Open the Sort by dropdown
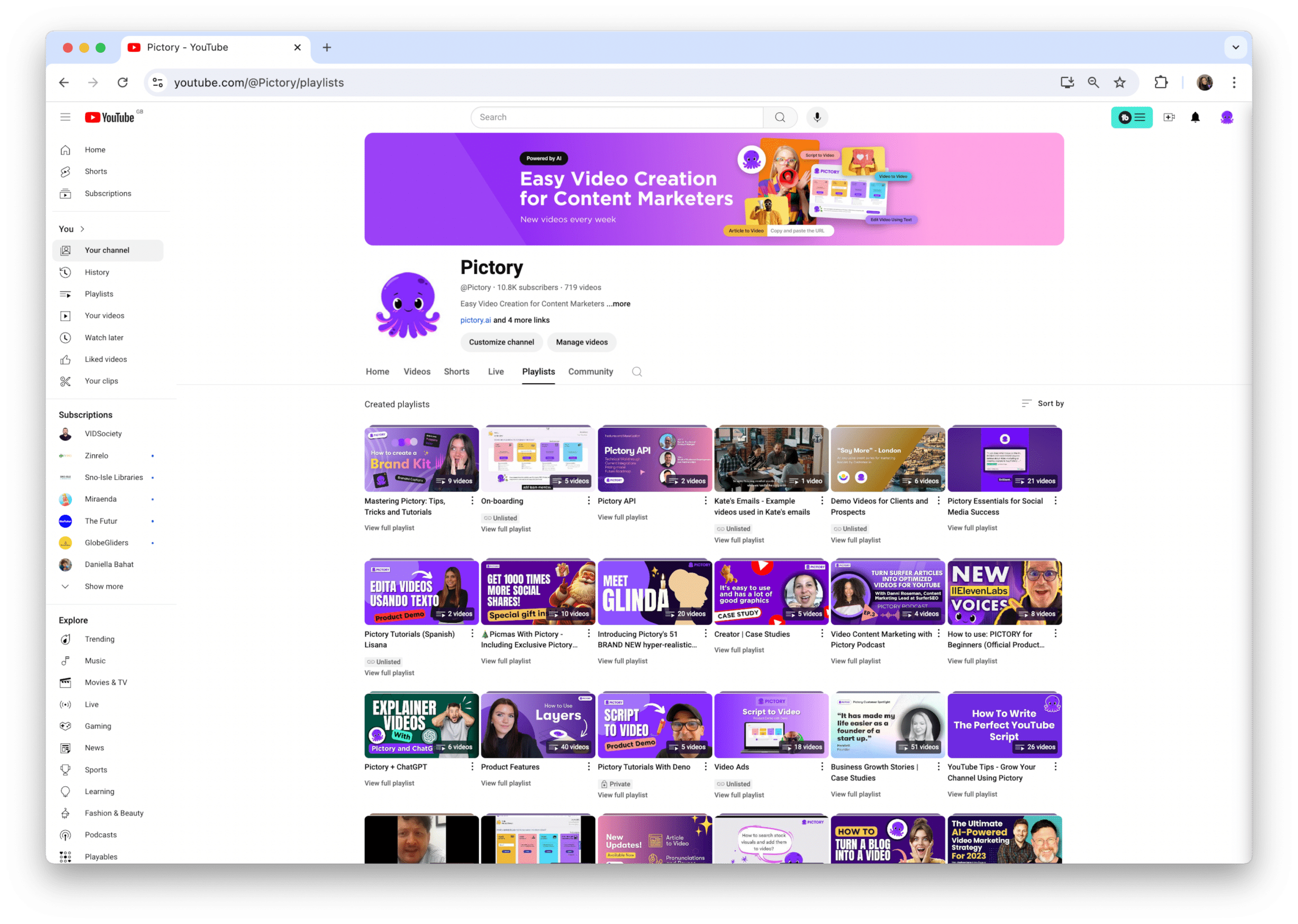This screenshot has width=1298, height=924. (1042, 403)
